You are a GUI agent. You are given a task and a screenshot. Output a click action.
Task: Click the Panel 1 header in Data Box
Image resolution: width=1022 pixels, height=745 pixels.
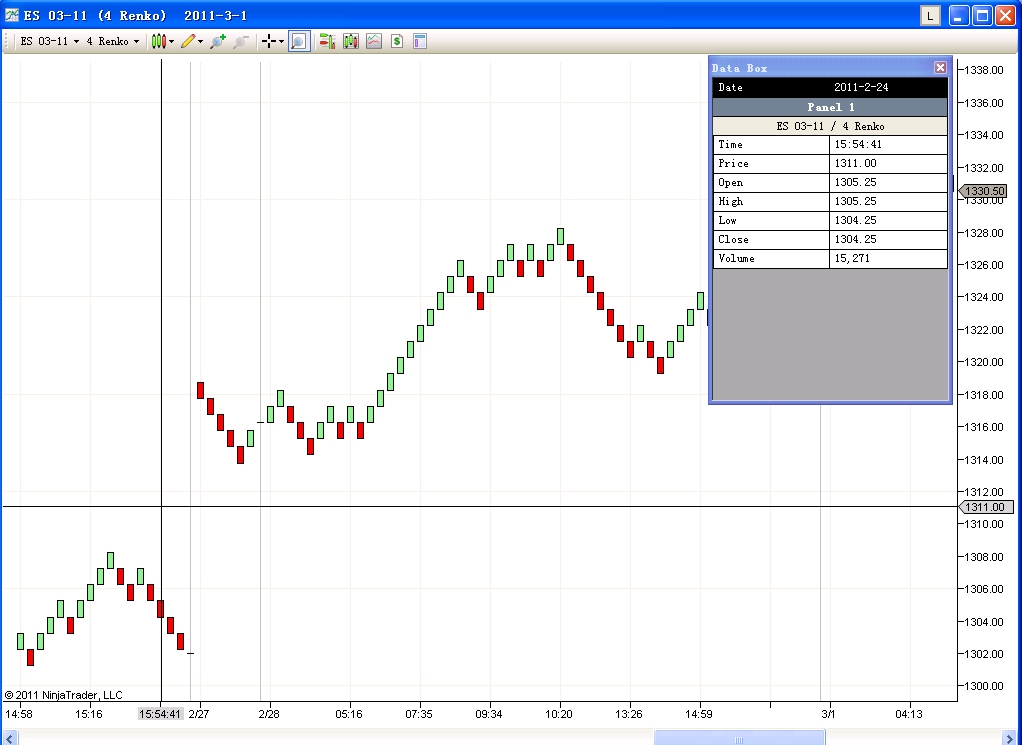(830, 107)
